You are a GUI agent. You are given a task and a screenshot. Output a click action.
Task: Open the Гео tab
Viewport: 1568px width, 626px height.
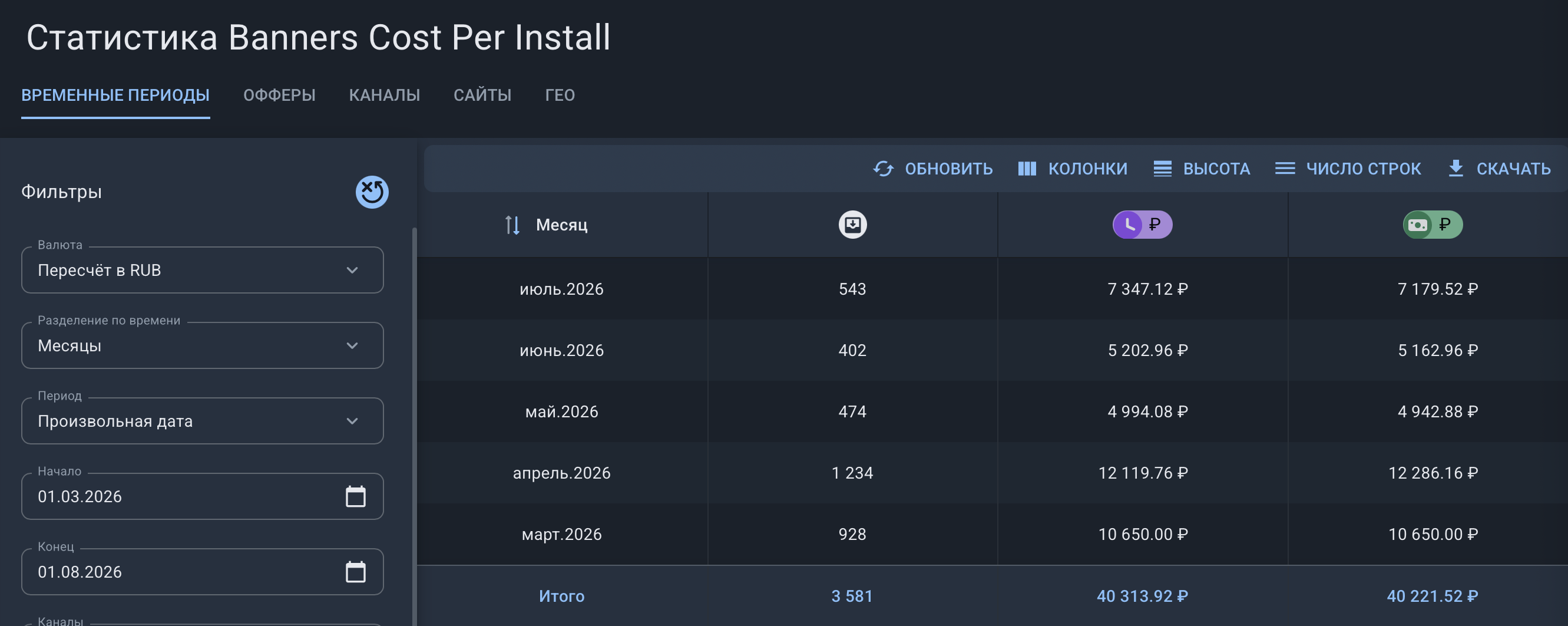(x=560, y=95)
